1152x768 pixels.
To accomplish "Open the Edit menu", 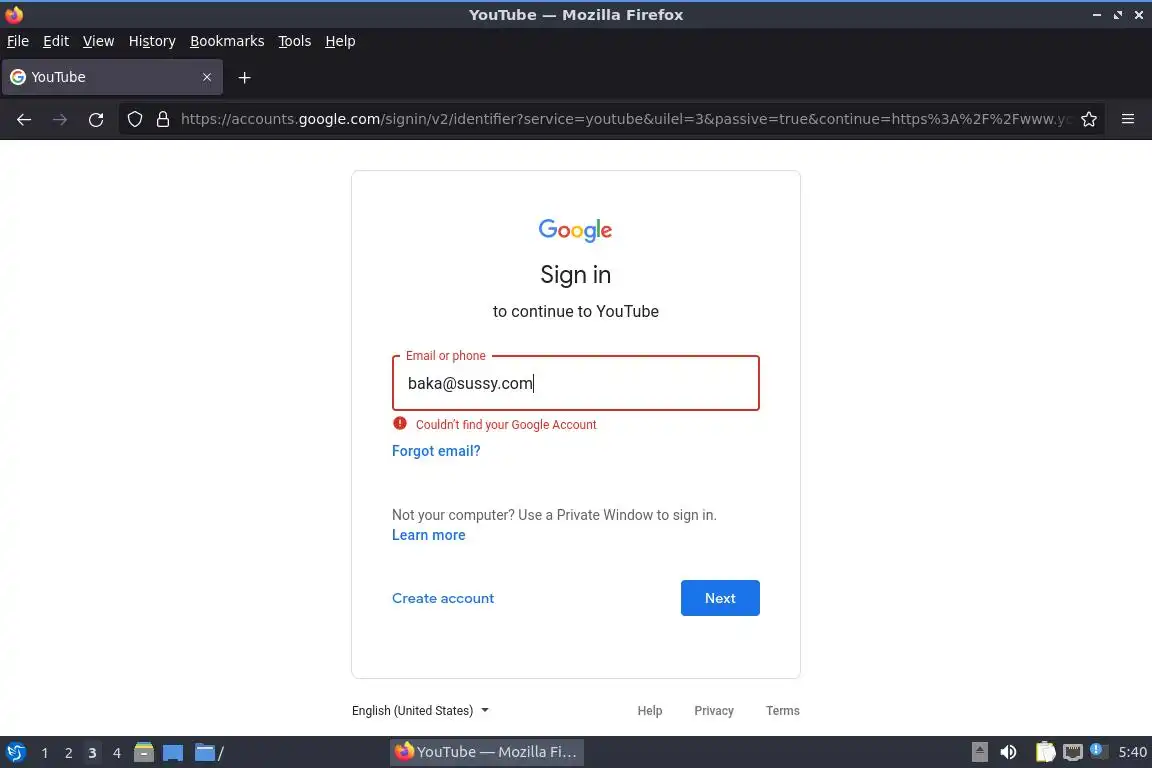I will pos(56,41).
